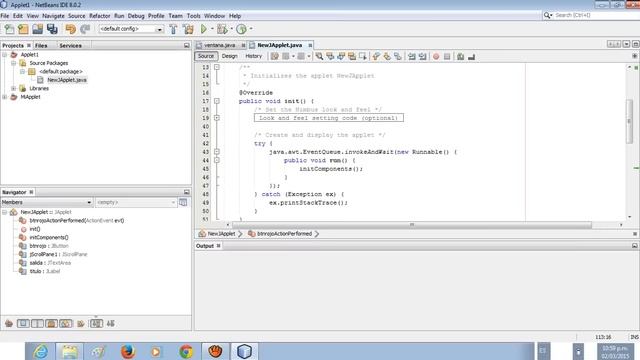Toggle Fully Qualified Names navigator button
The width and height of the screenshot is (640, 360).
[81, 324]
